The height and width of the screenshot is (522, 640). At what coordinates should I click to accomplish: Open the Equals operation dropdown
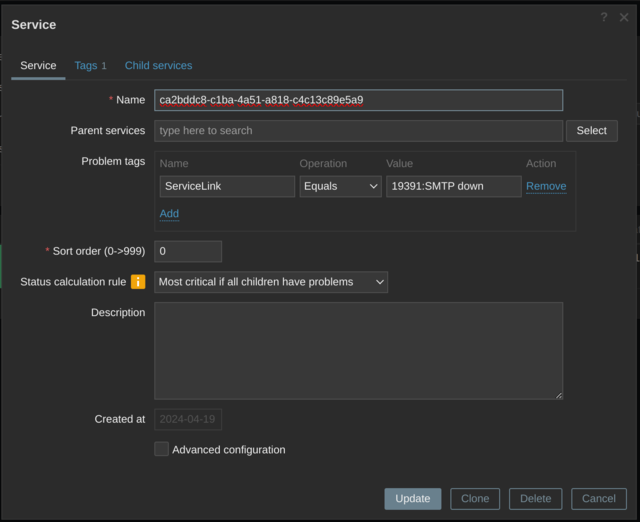point(340,187)
